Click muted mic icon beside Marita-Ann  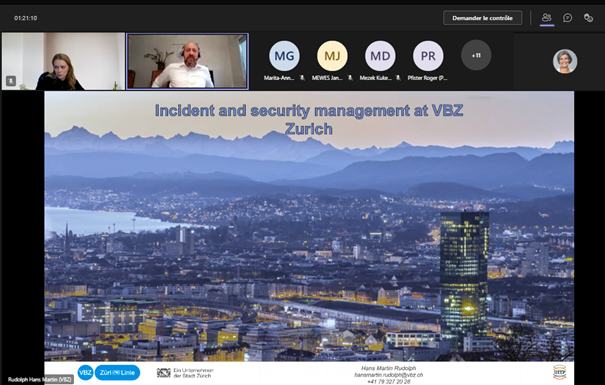pyautogui.click(x=302, y=78)
